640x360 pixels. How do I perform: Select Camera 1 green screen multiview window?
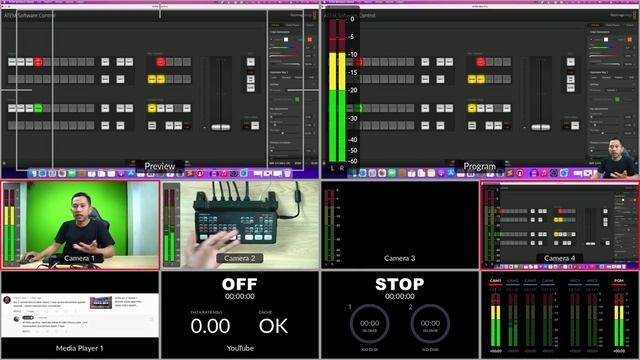click(80, 225)
